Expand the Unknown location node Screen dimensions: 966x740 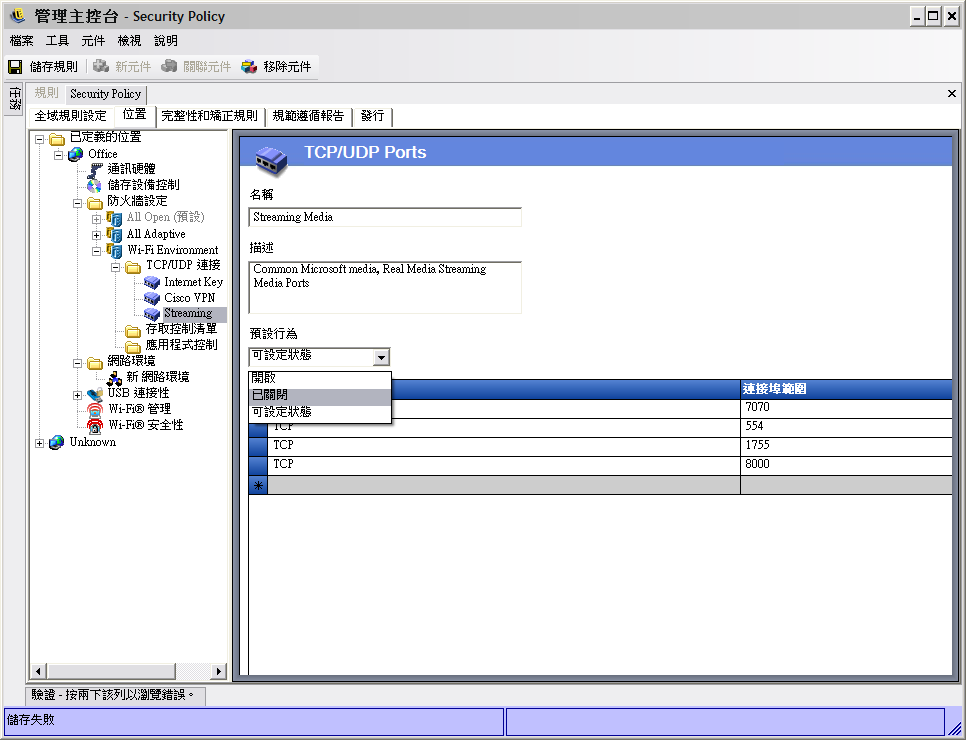[x=39, y=443]
